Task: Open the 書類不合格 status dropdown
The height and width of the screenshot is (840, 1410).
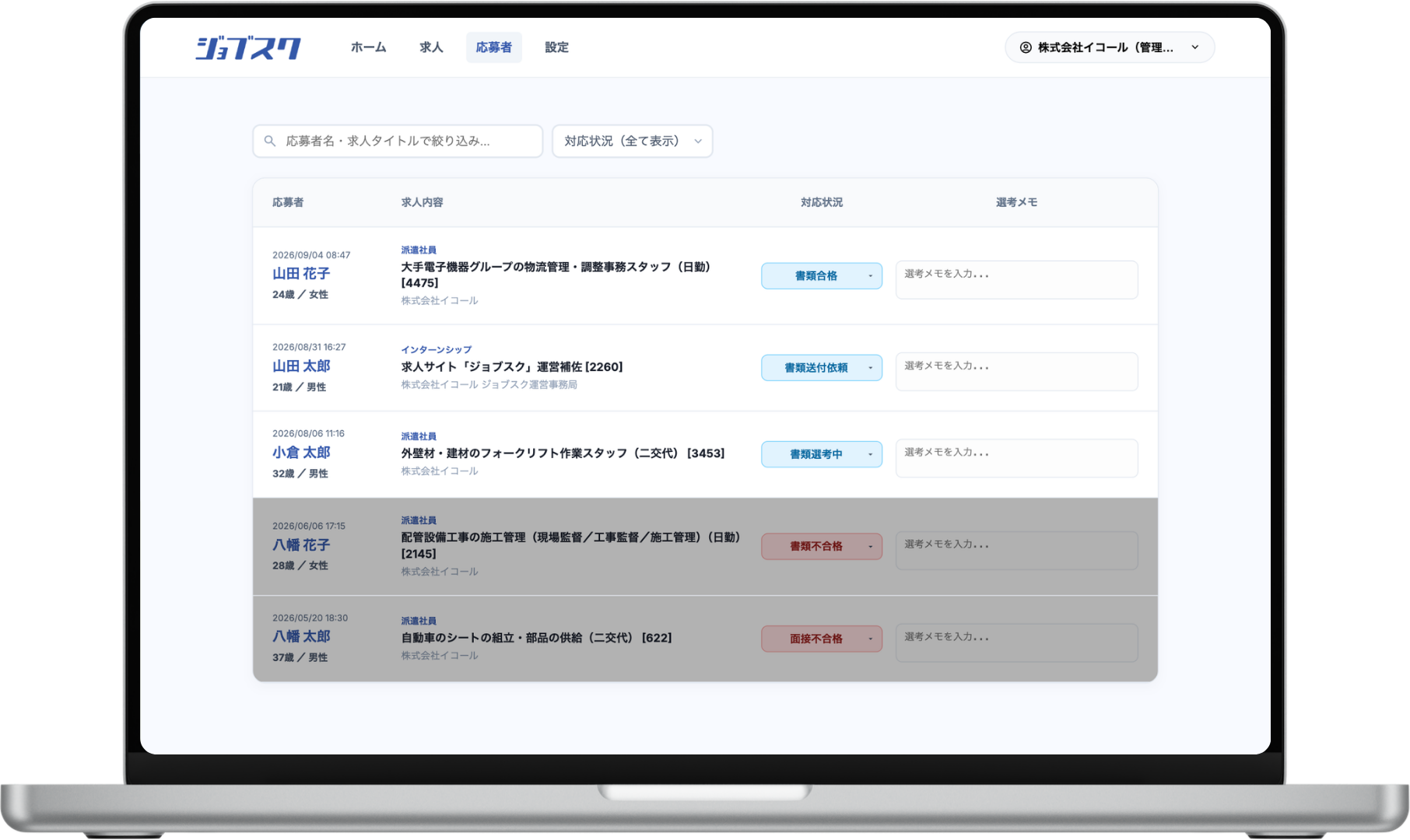Action: 822,546
